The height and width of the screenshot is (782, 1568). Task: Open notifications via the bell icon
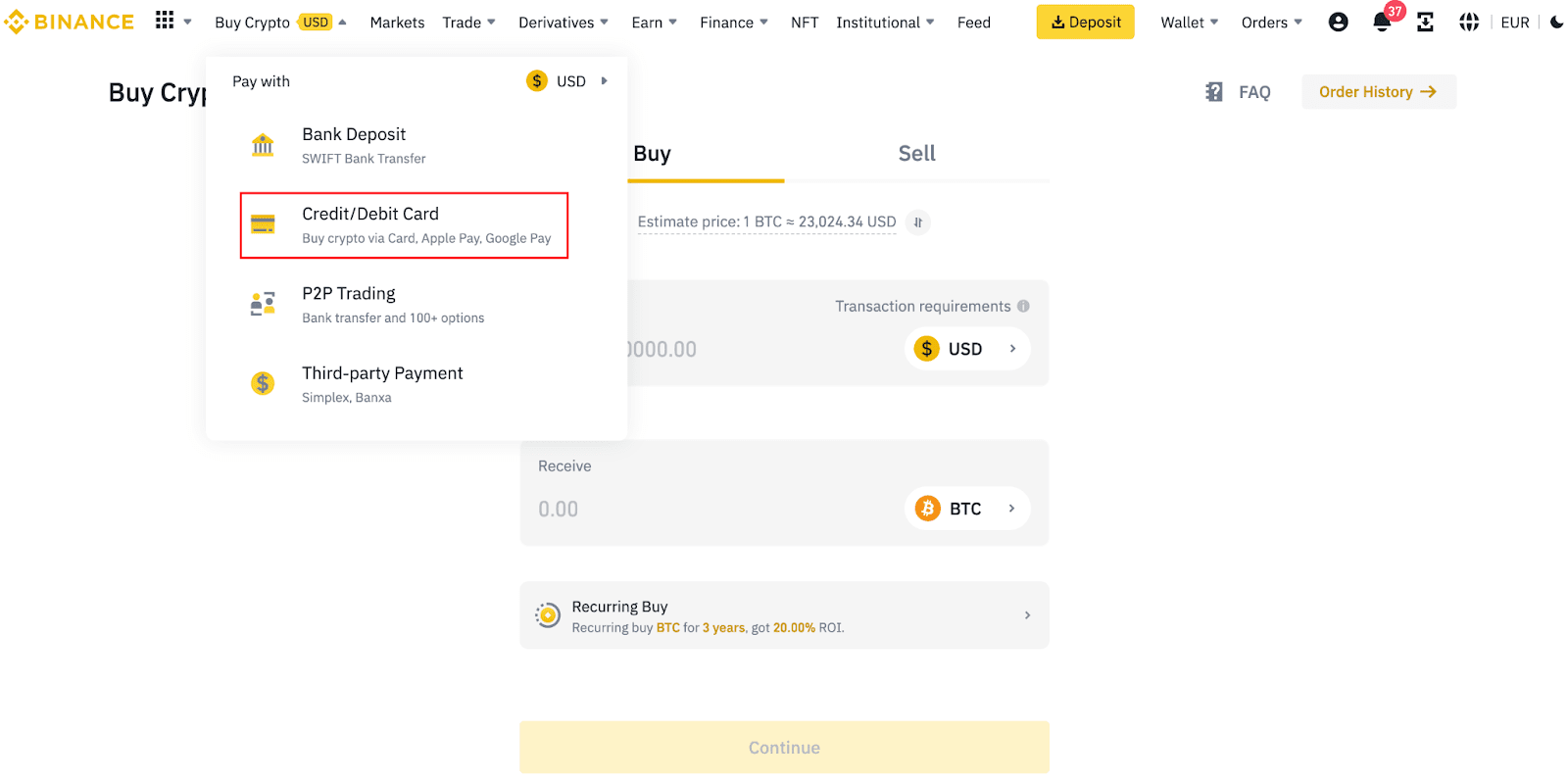pos(1382,22)
